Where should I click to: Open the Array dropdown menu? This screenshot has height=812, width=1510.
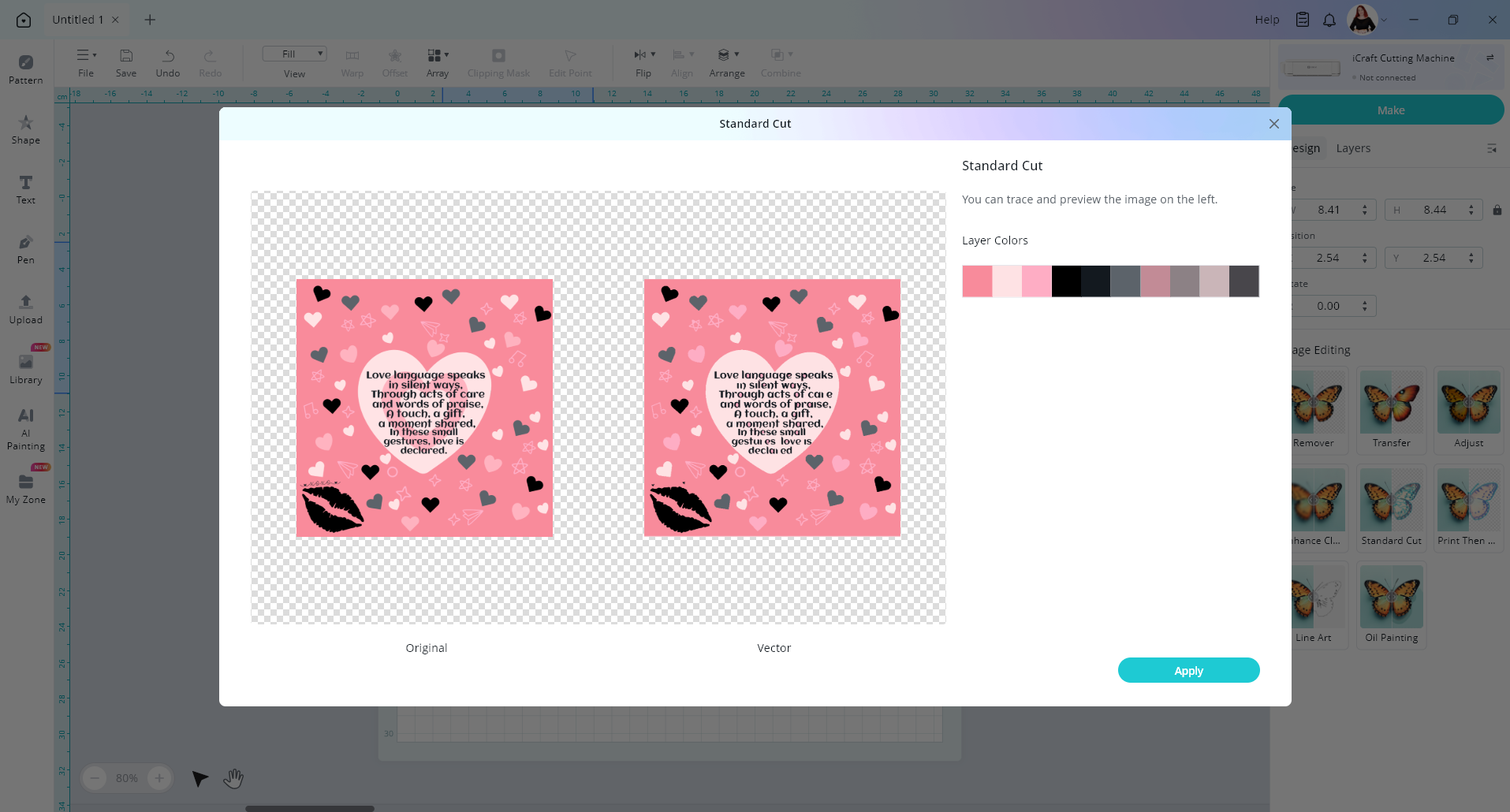pos(438,62)
